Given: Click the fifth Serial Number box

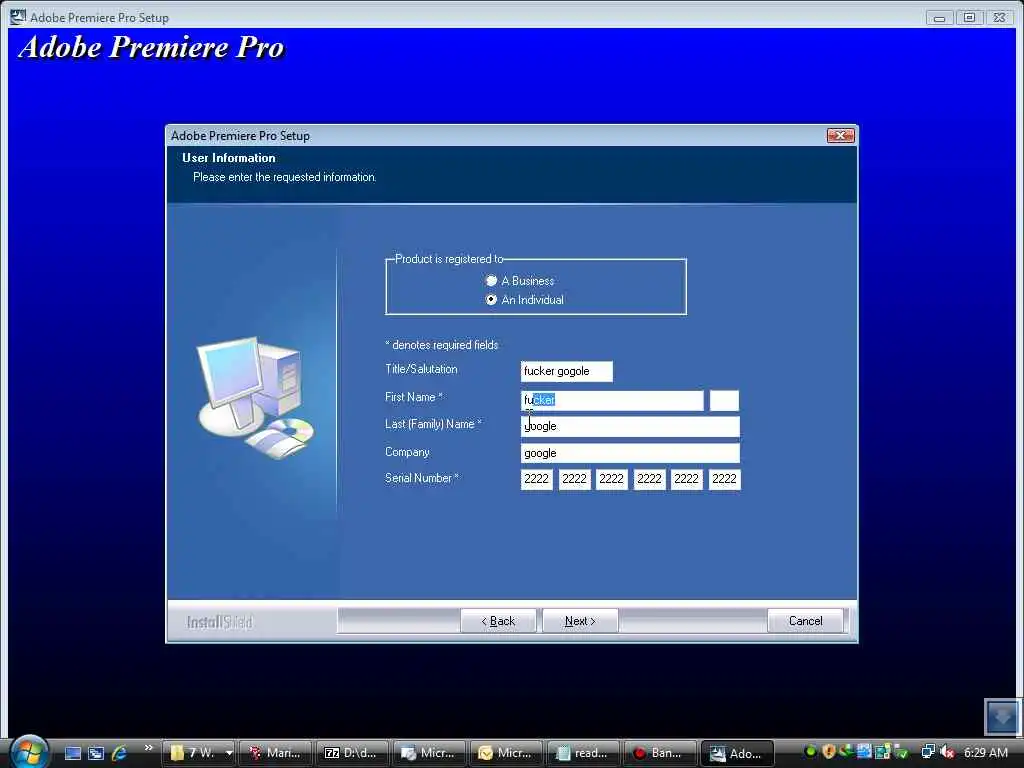Looking at the screenshot, I should (686, 479).
